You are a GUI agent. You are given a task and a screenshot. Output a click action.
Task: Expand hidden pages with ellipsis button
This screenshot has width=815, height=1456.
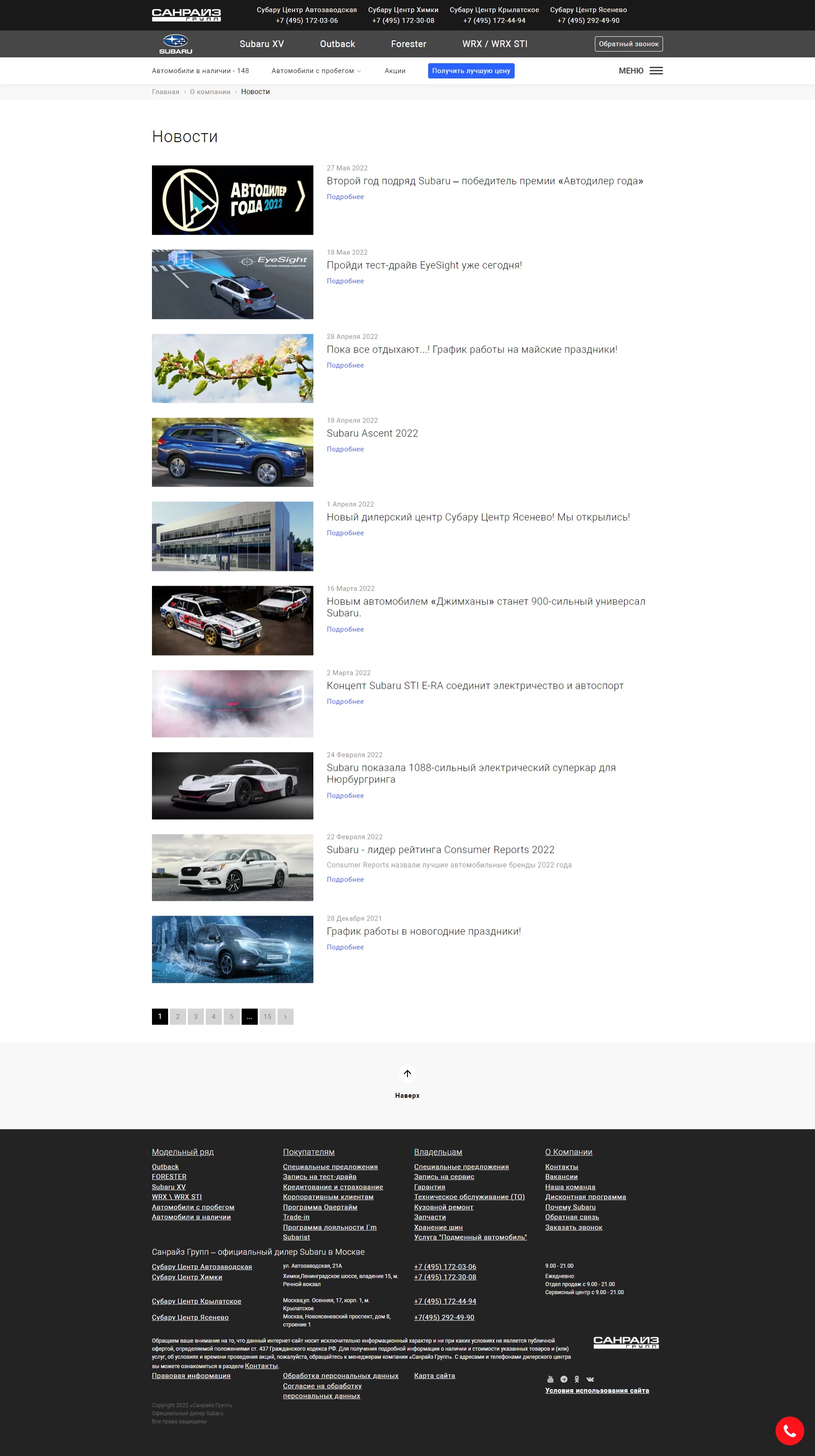(x=249, y=1016)
